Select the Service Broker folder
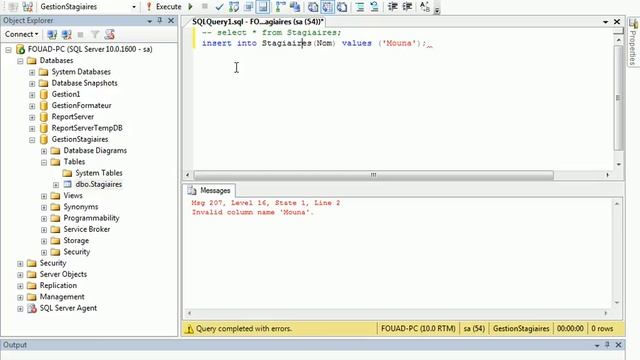Viewport: 640px width, 360px height. point(87,229)
